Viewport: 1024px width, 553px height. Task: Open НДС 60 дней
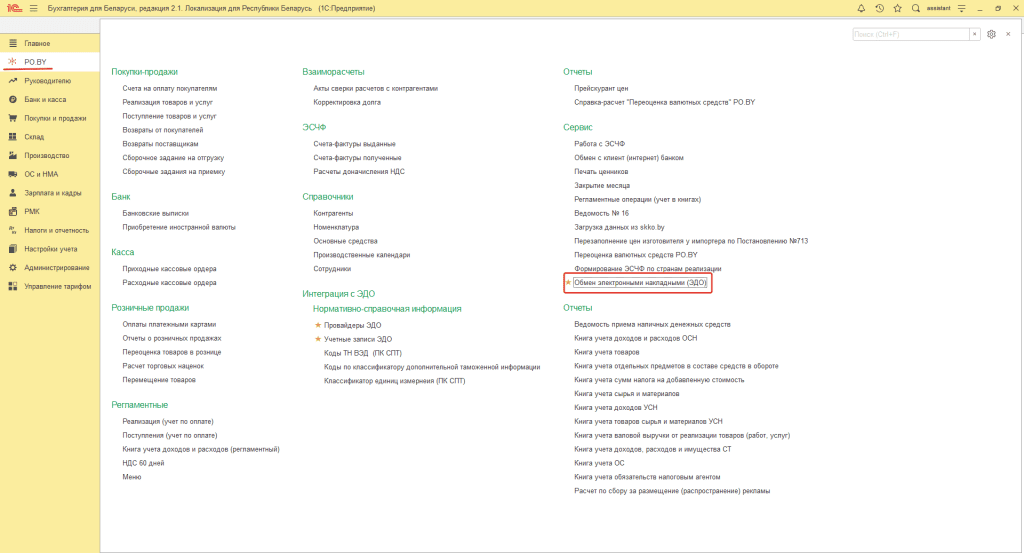143,463
